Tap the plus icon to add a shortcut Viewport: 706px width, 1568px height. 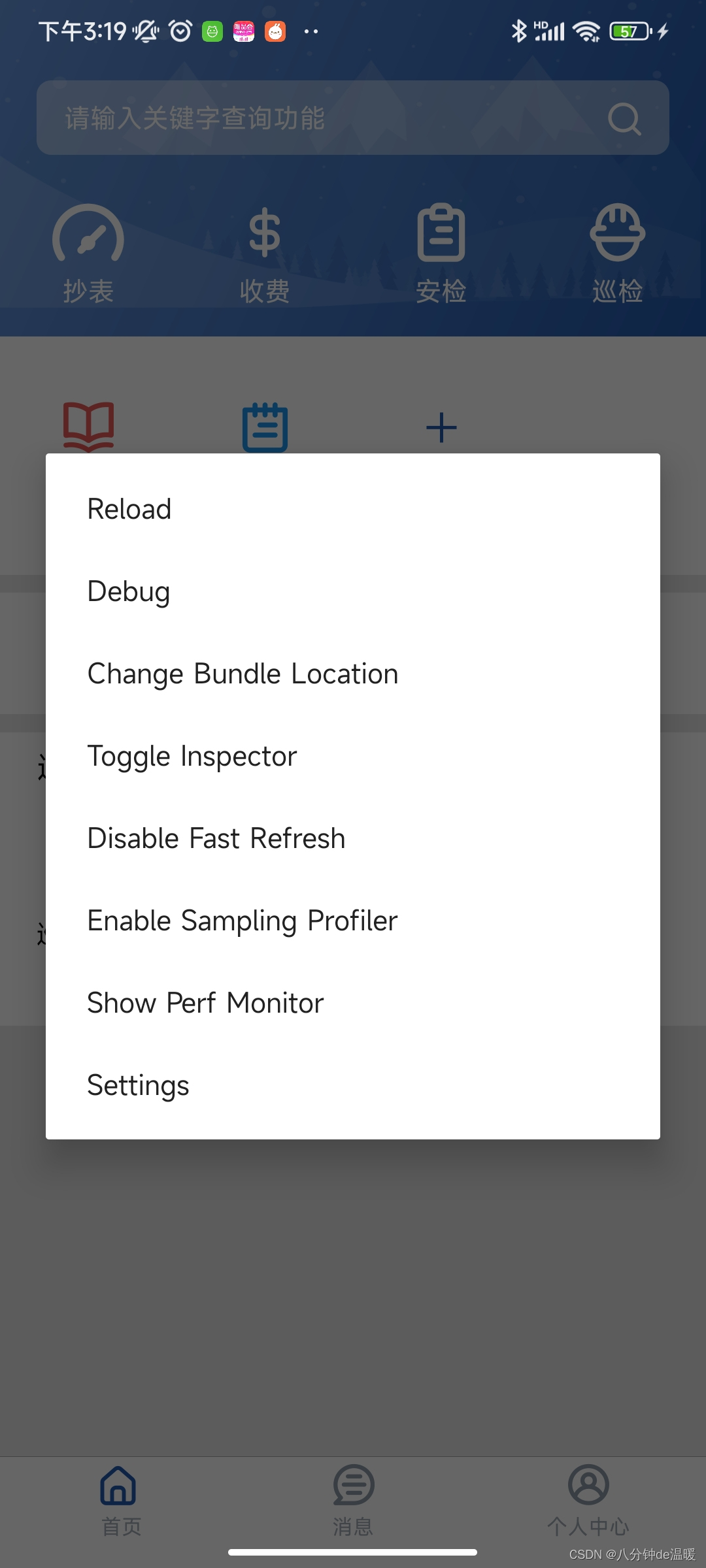click(441, 428)
